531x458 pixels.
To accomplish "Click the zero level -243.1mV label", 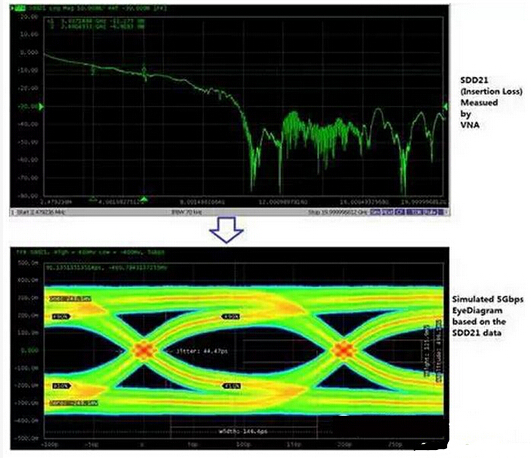I will [x=74, y=403].
